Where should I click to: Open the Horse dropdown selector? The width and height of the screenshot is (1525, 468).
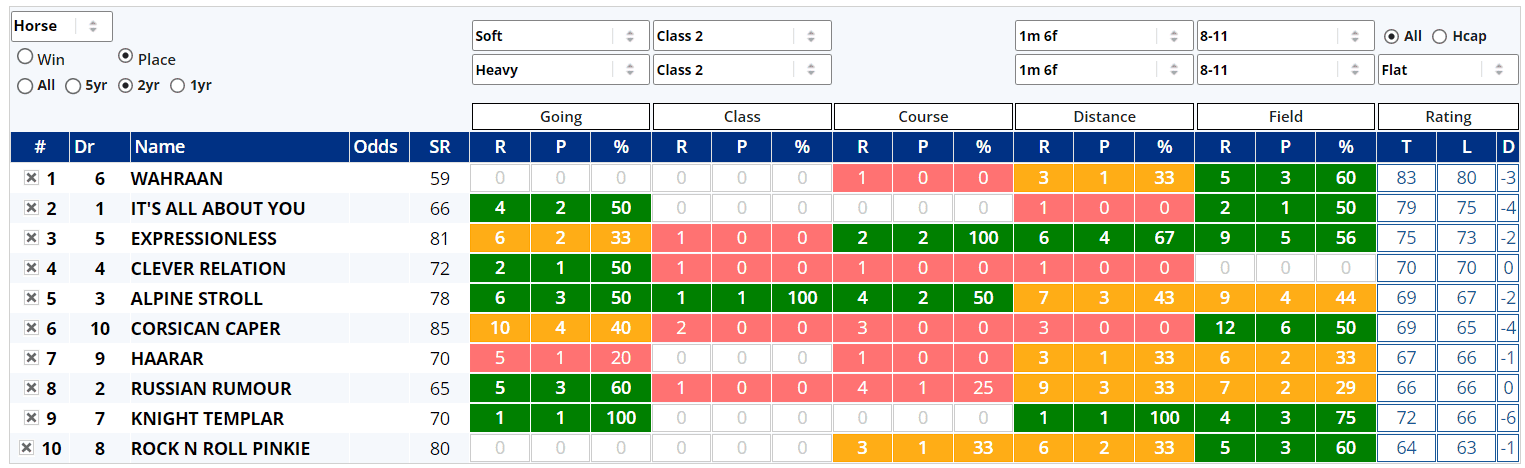pyautogui.click(x=61, y=26)
